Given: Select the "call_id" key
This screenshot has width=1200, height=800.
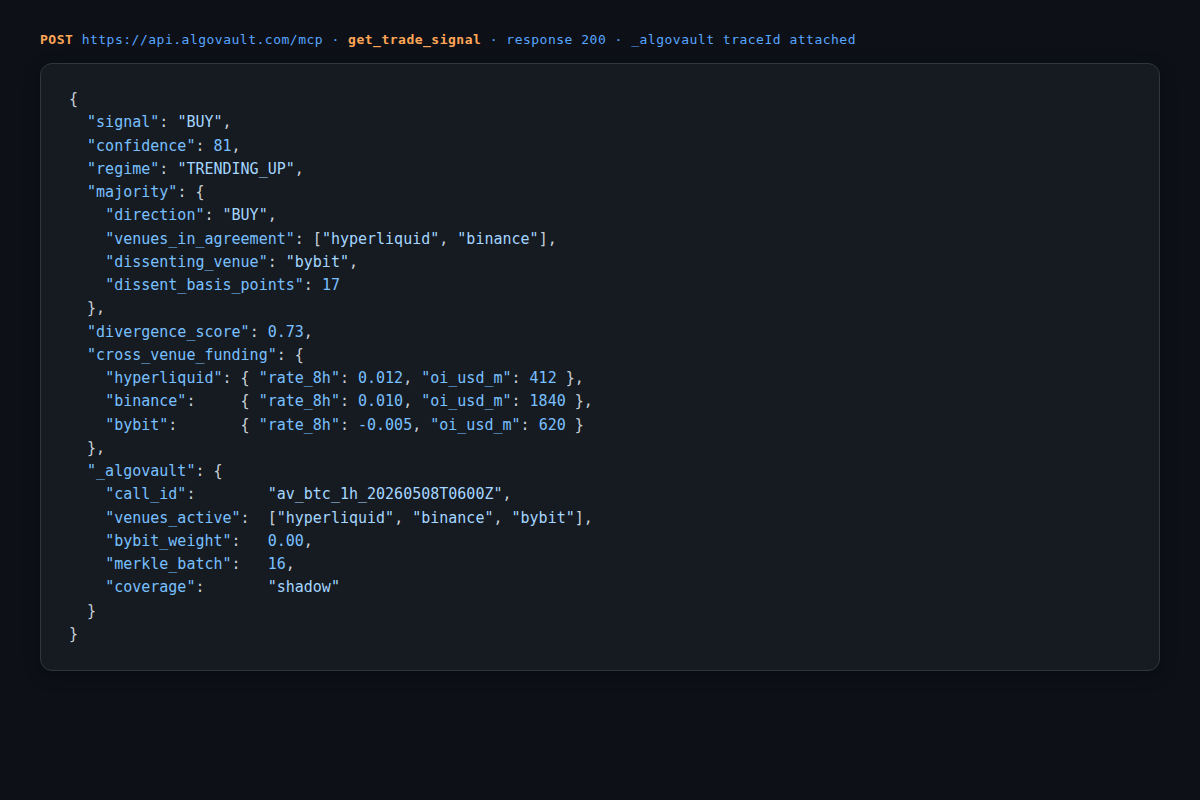Looking at the screenshot, I should (147, 494).
